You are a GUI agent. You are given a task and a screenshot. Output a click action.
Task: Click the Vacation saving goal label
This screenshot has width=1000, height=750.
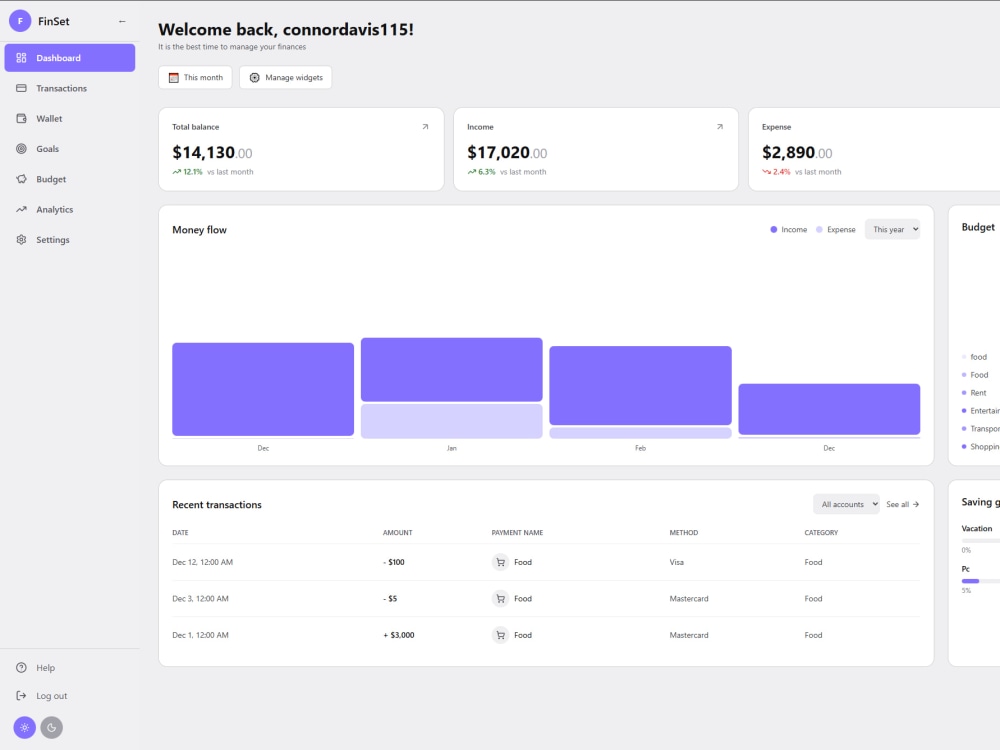(977, 529)
